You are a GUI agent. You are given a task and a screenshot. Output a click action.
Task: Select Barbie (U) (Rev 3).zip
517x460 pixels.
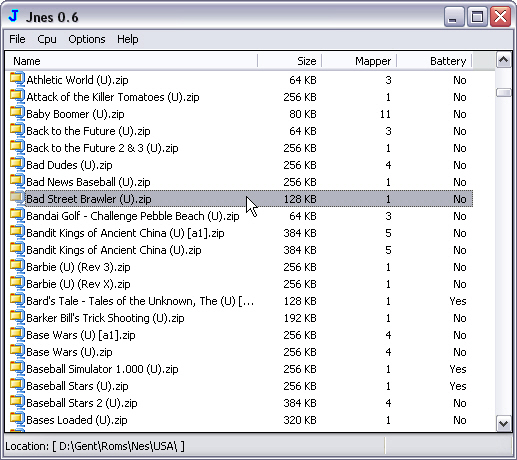coord(78,267)
